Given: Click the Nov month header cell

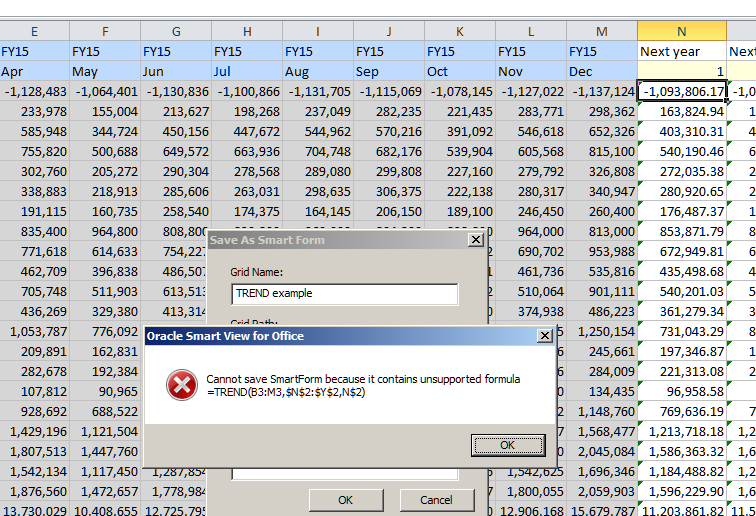Looking at the screenshot, I should [x=531, y=71].
